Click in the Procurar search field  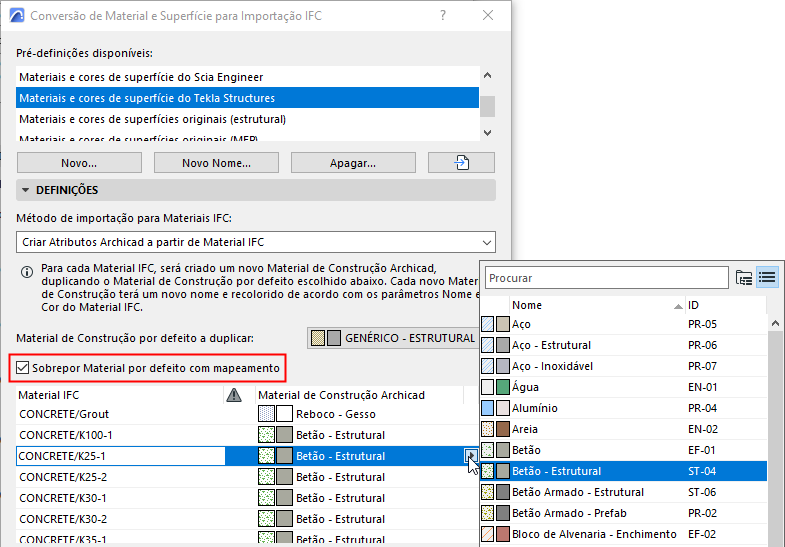606,278
